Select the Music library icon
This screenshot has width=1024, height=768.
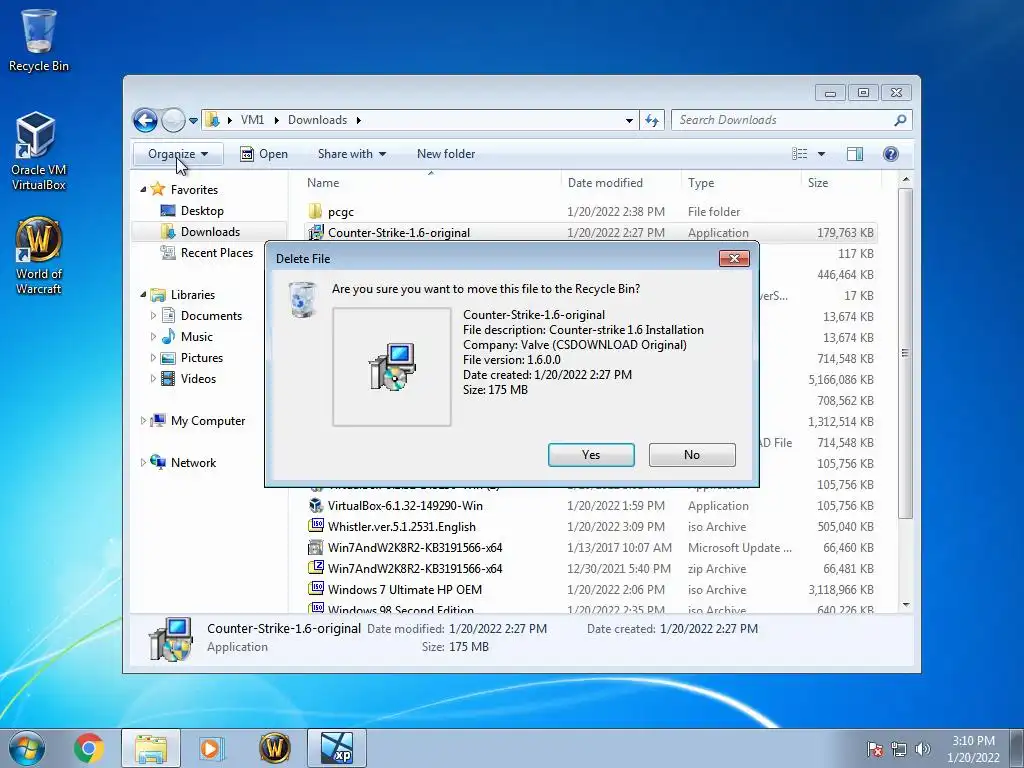click(x=168, y=336)
